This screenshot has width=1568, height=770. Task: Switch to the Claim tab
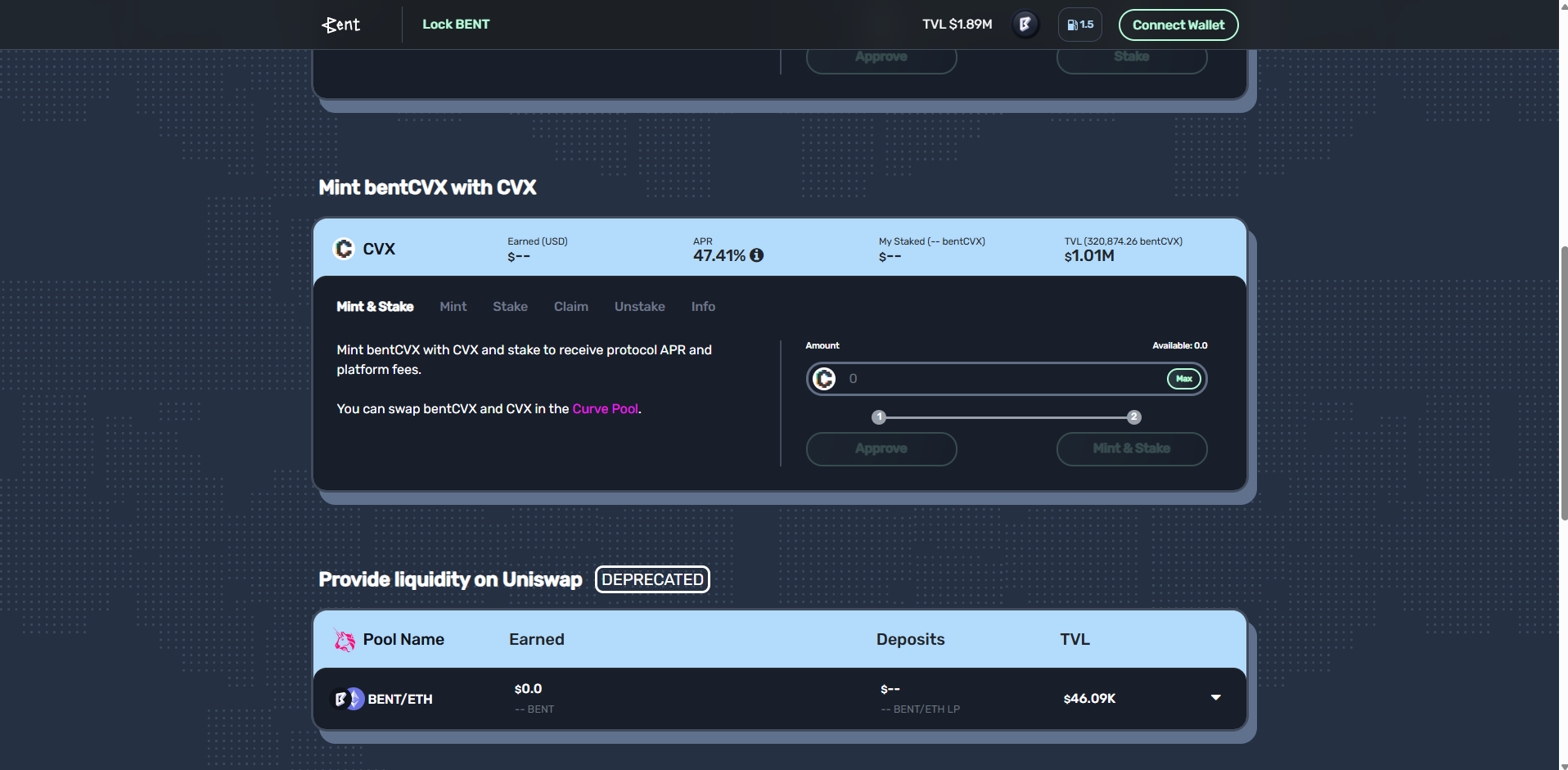tap(571, 307)
